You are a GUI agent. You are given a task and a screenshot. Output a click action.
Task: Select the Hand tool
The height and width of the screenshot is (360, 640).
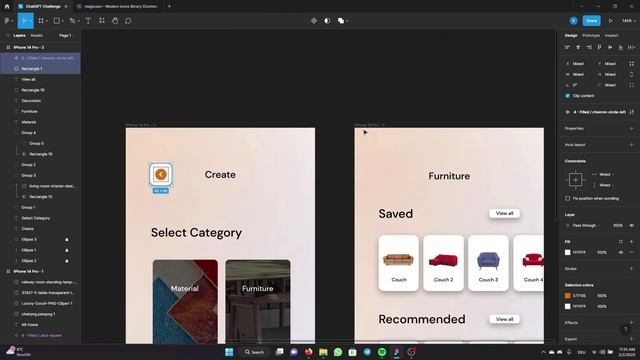coord(115,21)
